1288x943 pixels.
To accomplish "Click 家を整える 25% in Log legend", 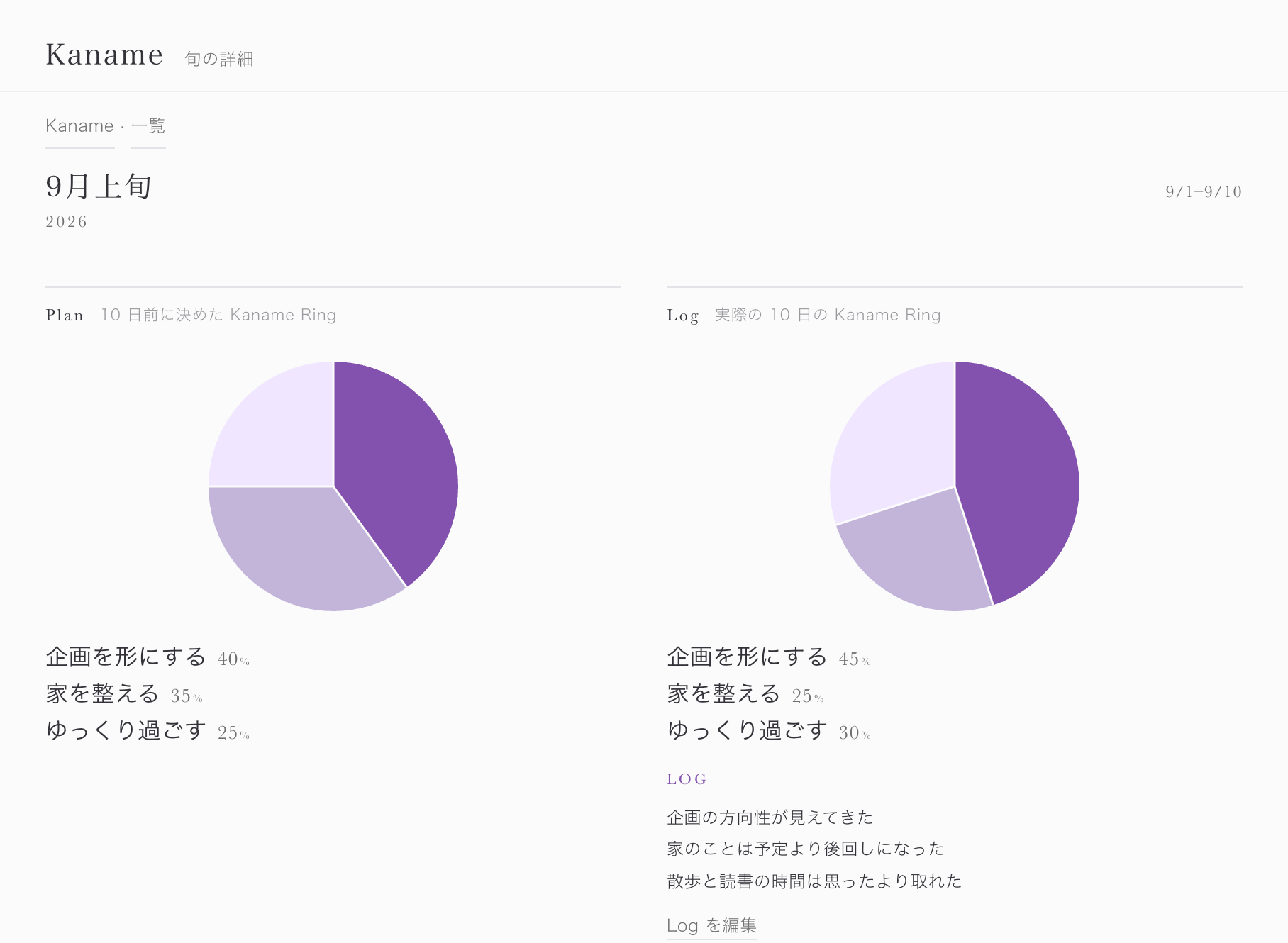I will [745, 694].
